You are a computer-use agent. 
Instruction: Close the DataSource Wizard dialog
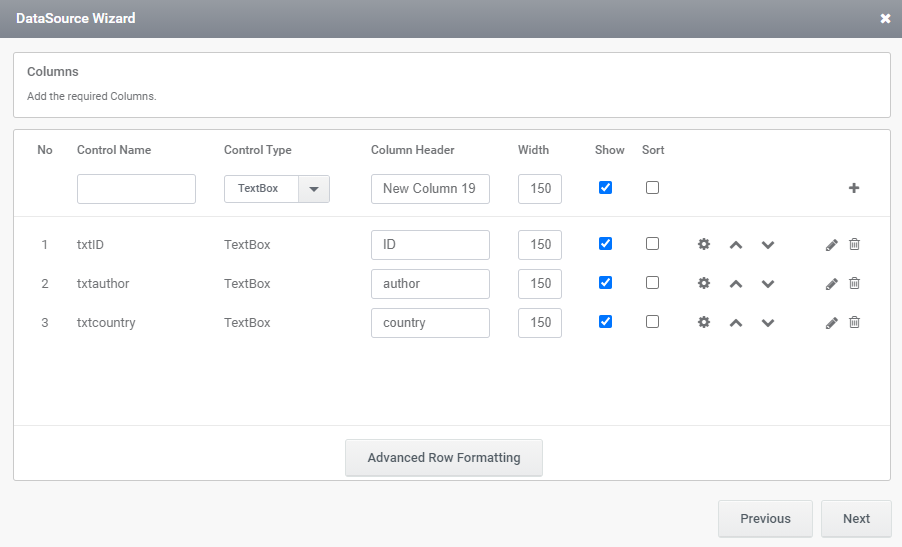885,19
